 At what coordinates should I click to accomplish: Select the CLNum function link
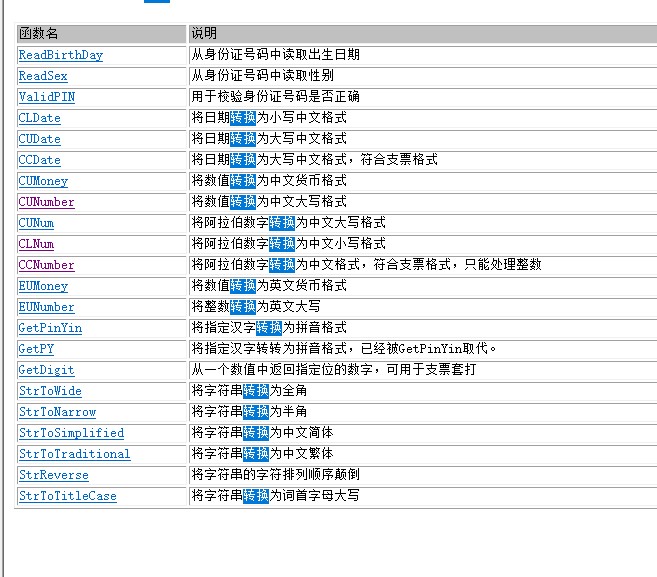36,244
